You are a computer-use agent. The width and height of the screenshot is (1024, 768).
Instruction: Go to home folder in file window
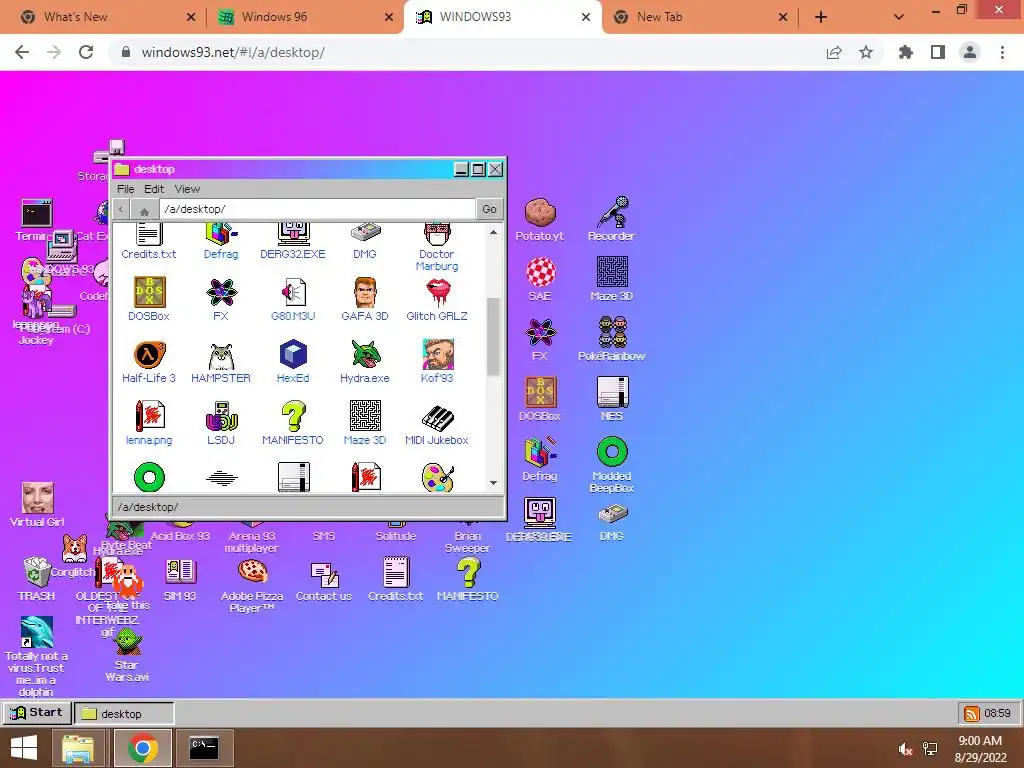coord(144,210)
